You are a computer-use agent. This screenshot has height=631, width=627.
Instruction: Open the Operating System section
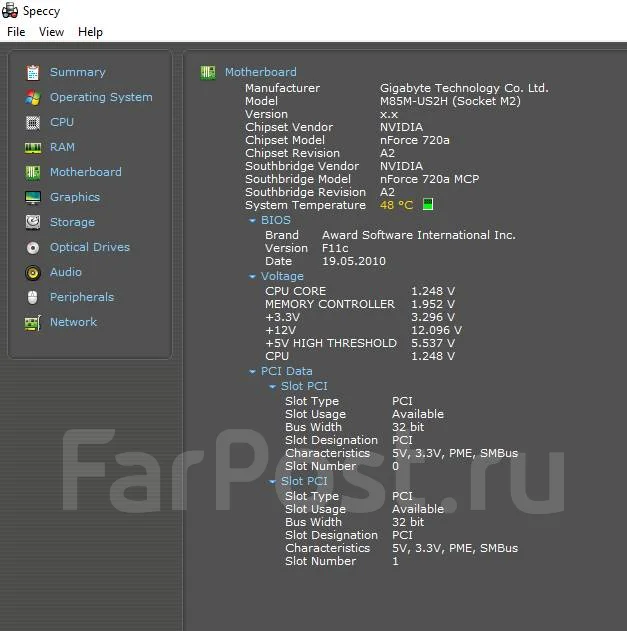[x=101, y=97]
